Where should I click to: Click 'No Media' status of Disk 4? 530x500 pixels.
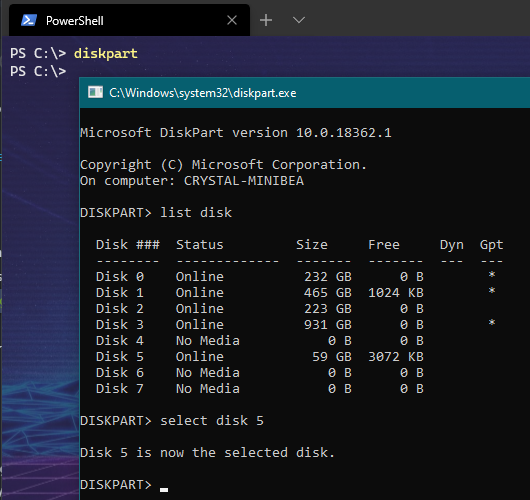[208, 340]
